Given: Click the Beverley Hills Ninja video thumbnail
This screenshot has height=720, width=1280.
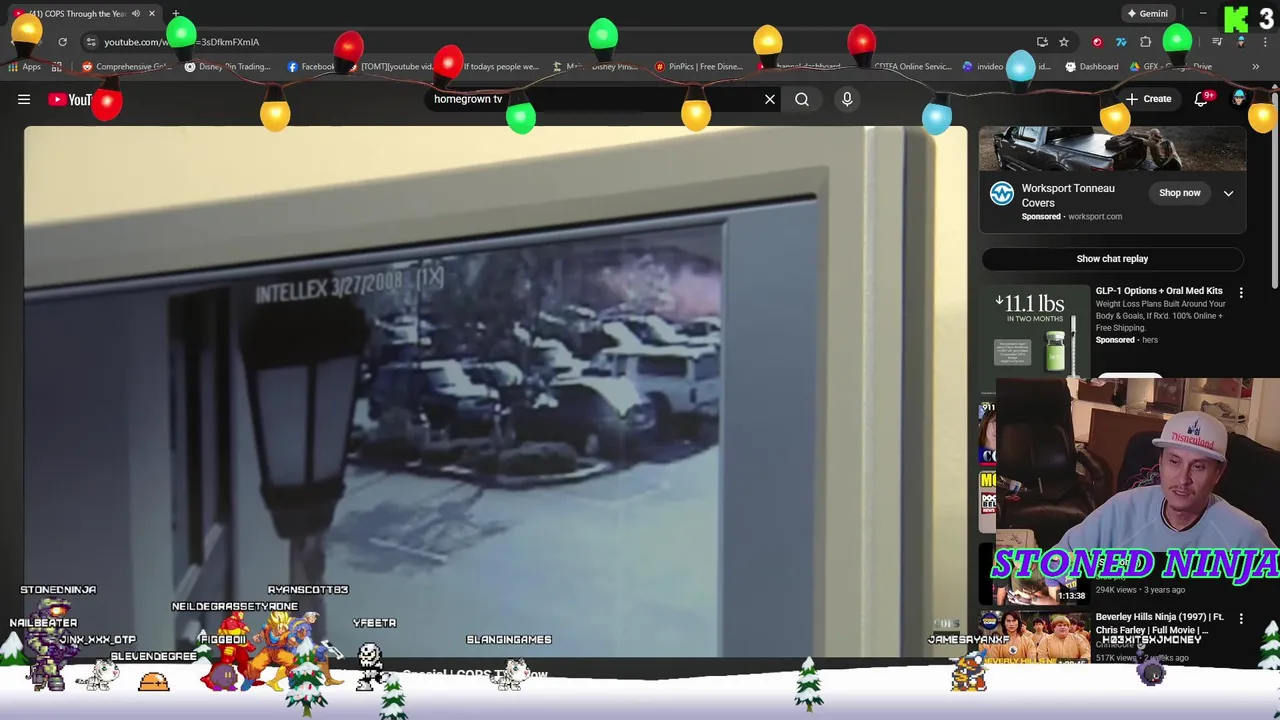Looking at the screenshot, I should 1035,638.
